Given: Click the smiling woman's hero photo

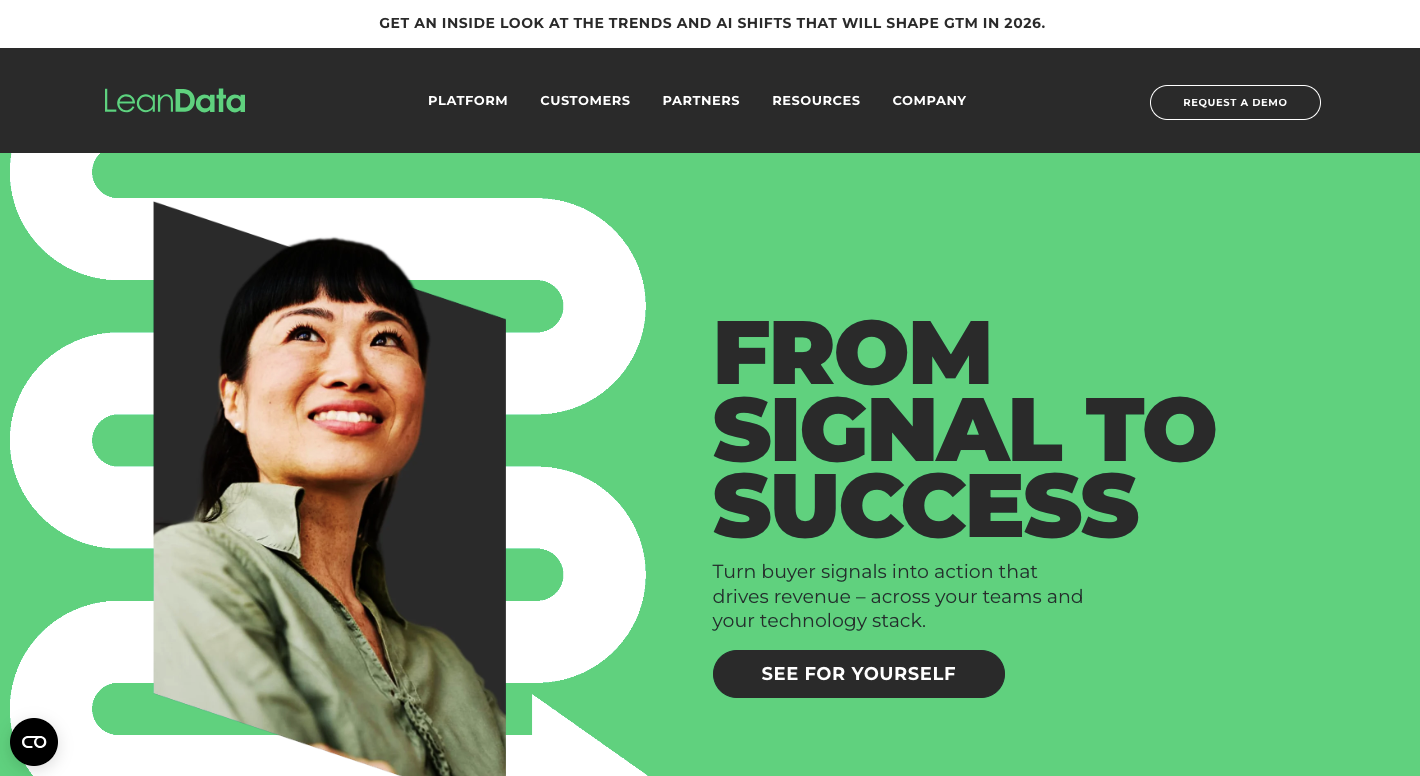Looking at the screenshot, I should pyautogui.click(x=330, y=490).
